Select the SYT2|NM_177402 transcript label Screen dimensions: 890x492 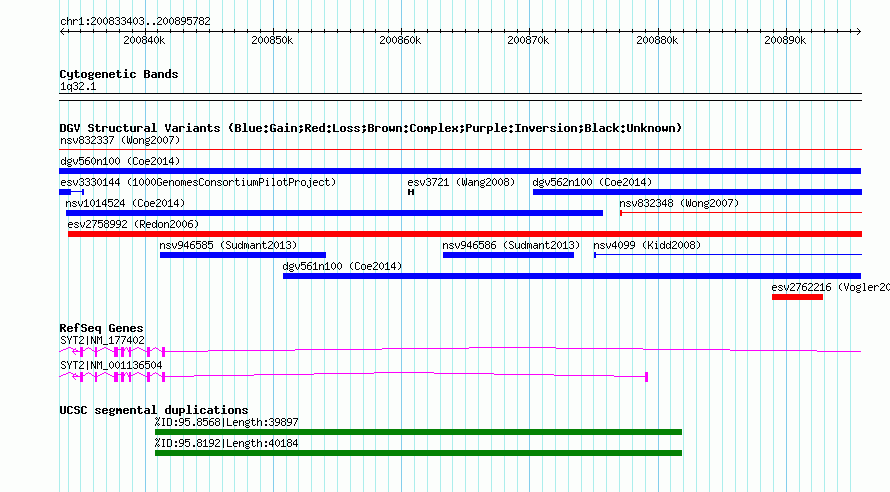[102, 340]
